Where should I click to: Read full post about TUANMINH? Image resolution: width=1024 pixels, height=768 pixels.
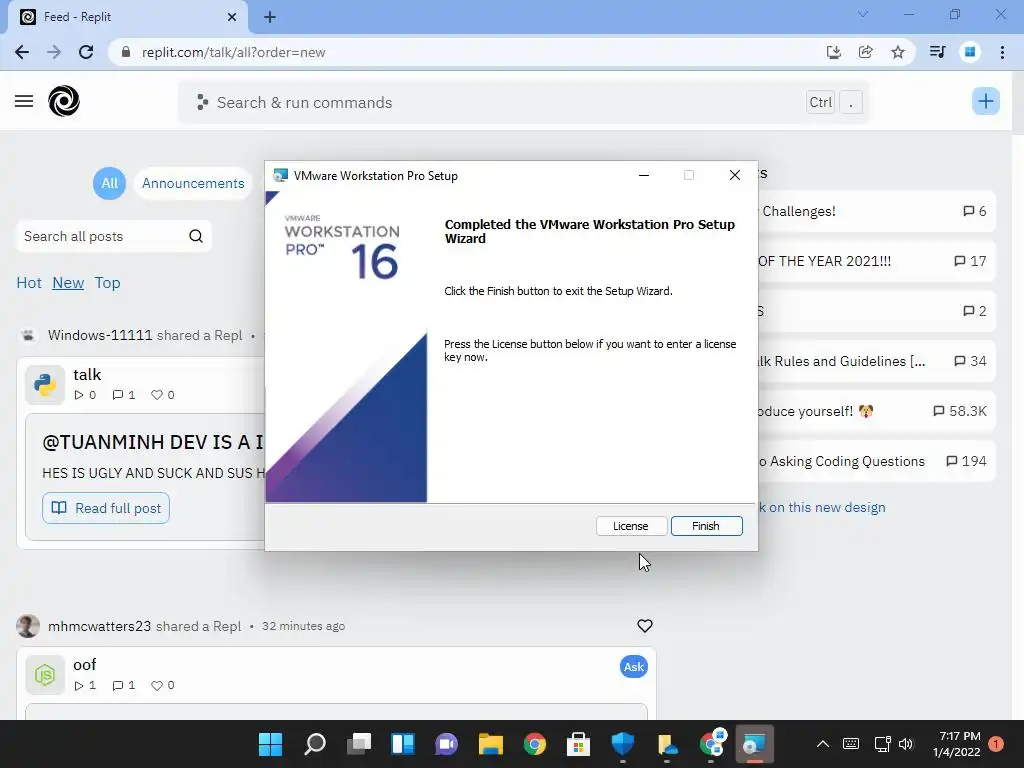tap(106, 508)
